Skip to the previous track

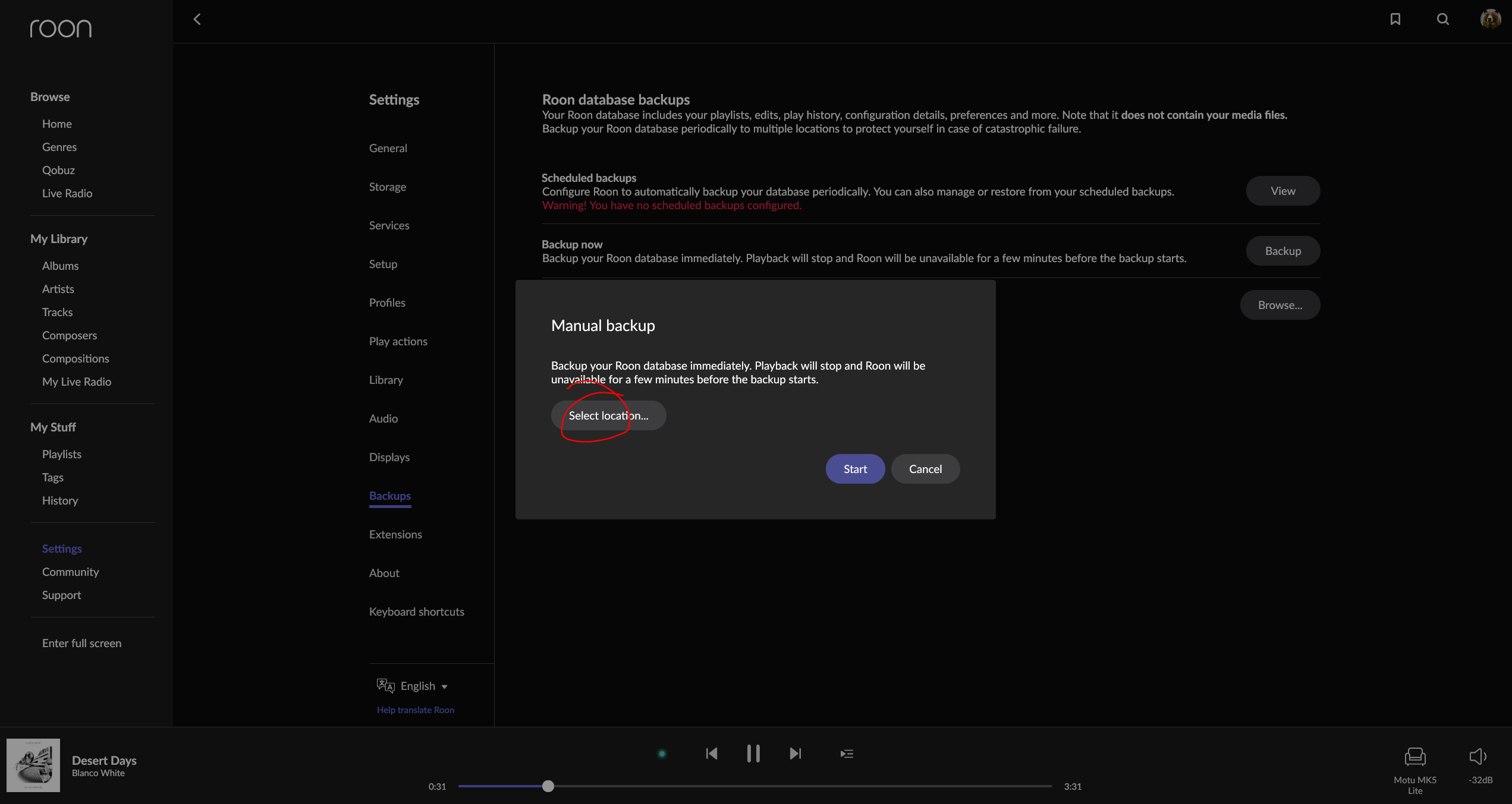pyautogui.click(x=712, y=753)
